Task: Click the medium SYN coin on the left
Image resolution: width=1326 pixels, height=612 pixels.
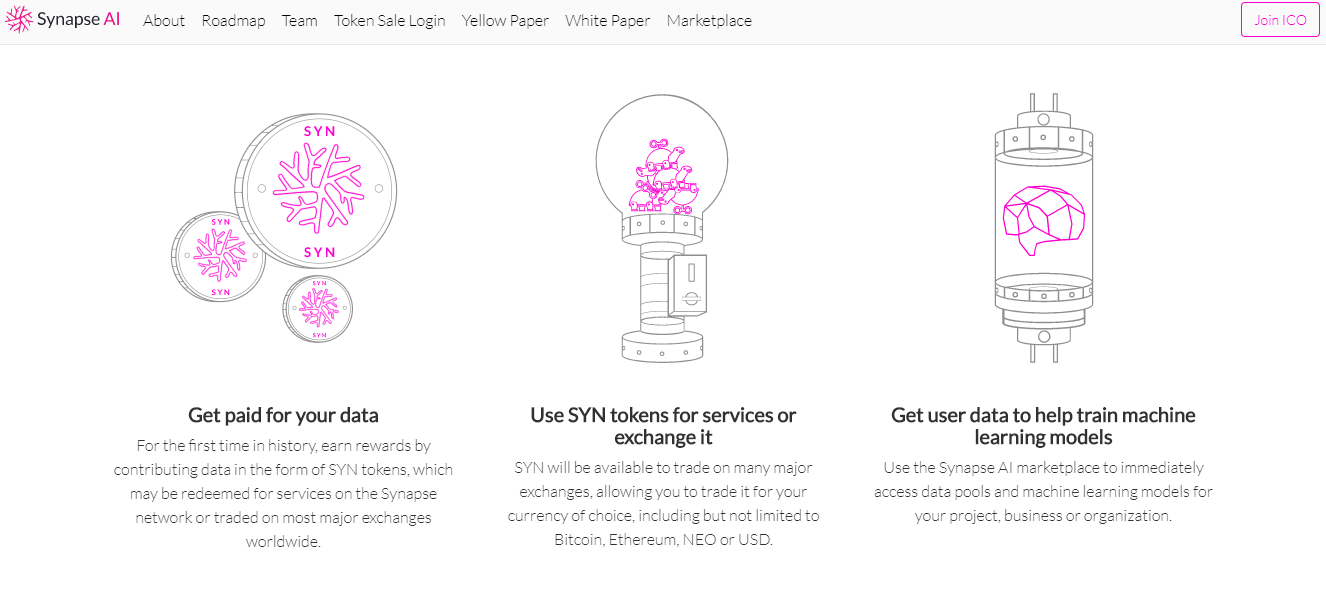Action: [x=219, y=256]
